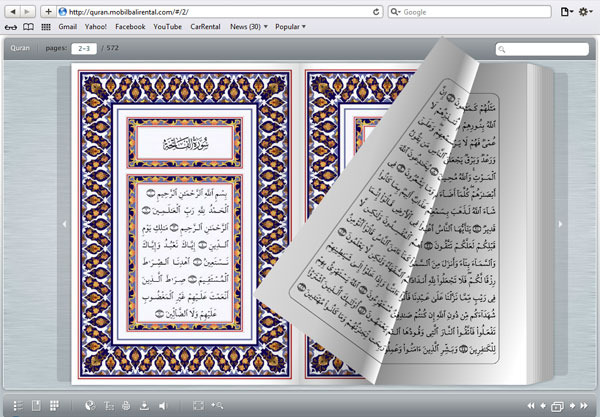Screen dimensions: 600x417
Task: Open the browser page menu icon
Action: tap(566, 12)
